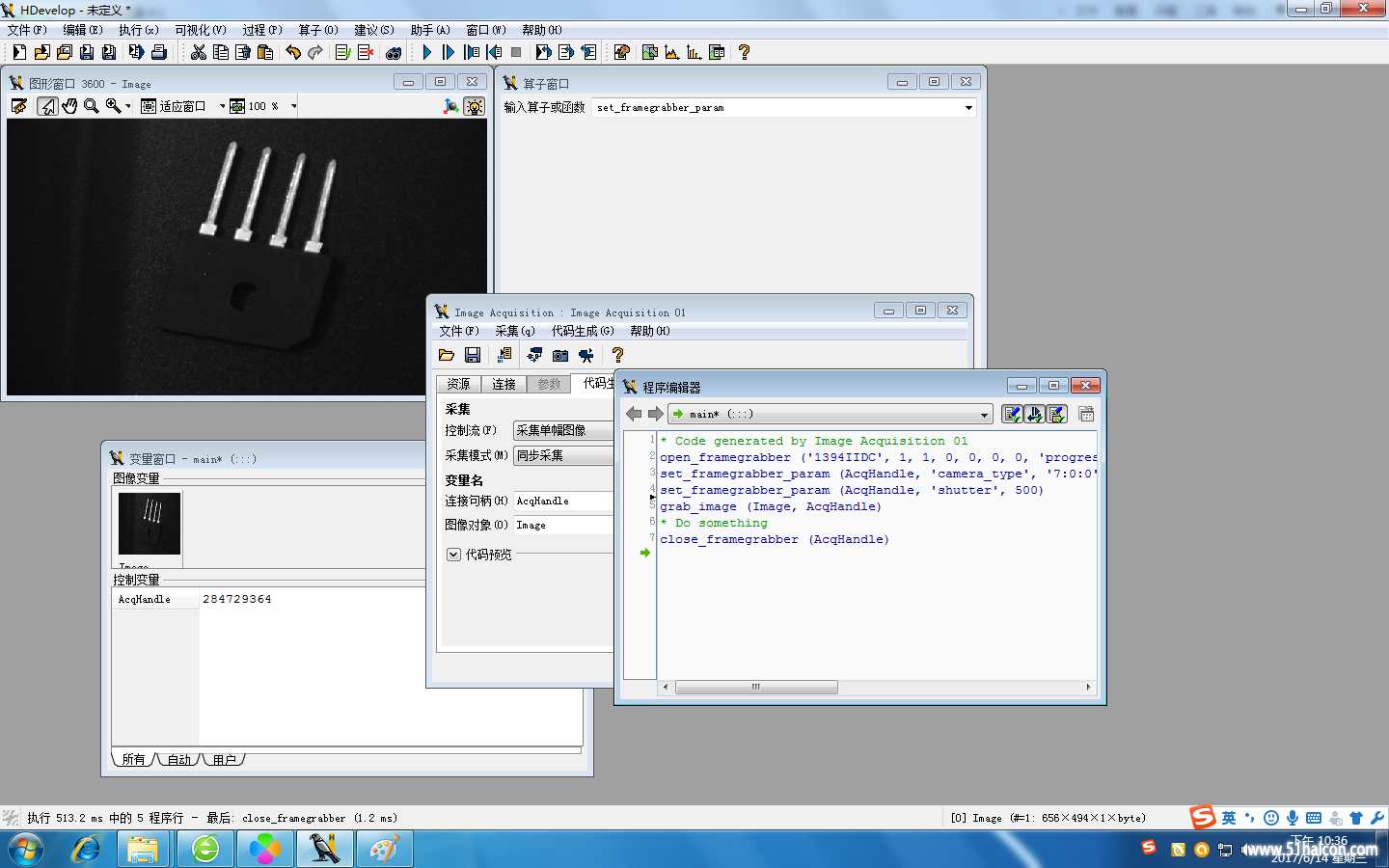The height and width of the screenshot is (868, 1389).
Task: Select the magnifier zoom tool in graphics window
Action: 92,106
